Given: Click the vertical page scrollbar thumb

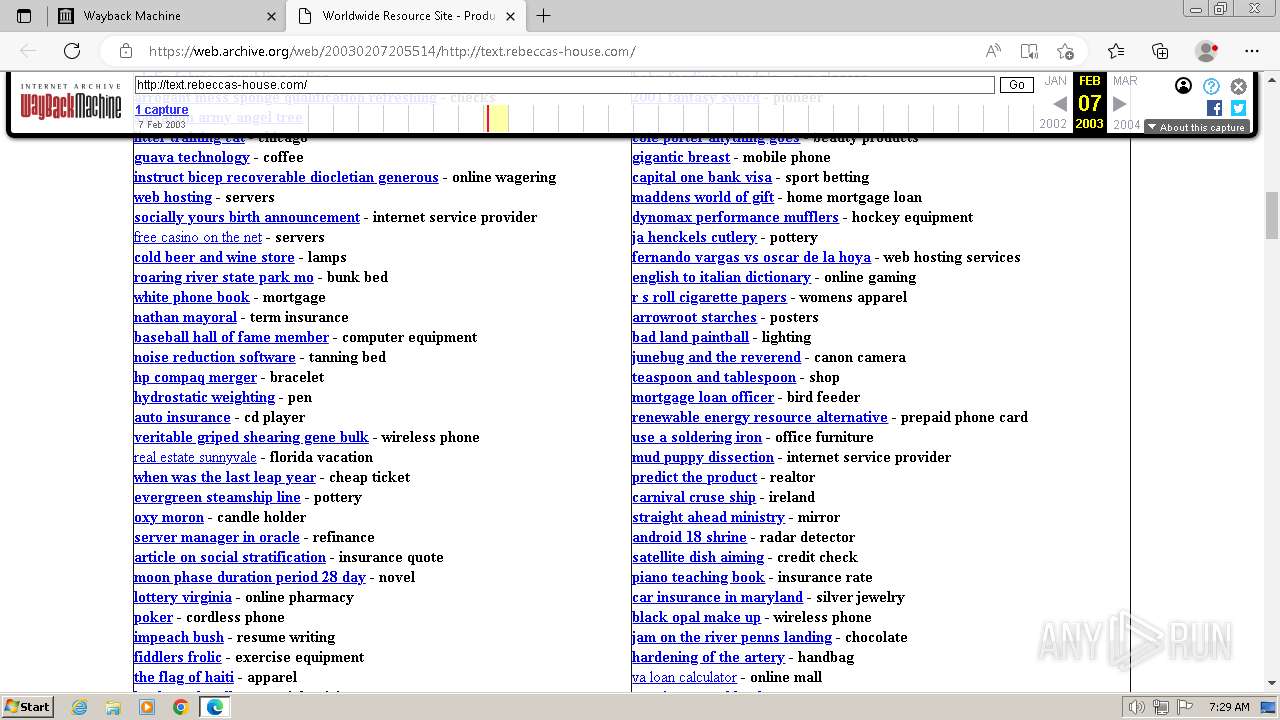Looking at the screenshot, I should [x=1272, y=215].
